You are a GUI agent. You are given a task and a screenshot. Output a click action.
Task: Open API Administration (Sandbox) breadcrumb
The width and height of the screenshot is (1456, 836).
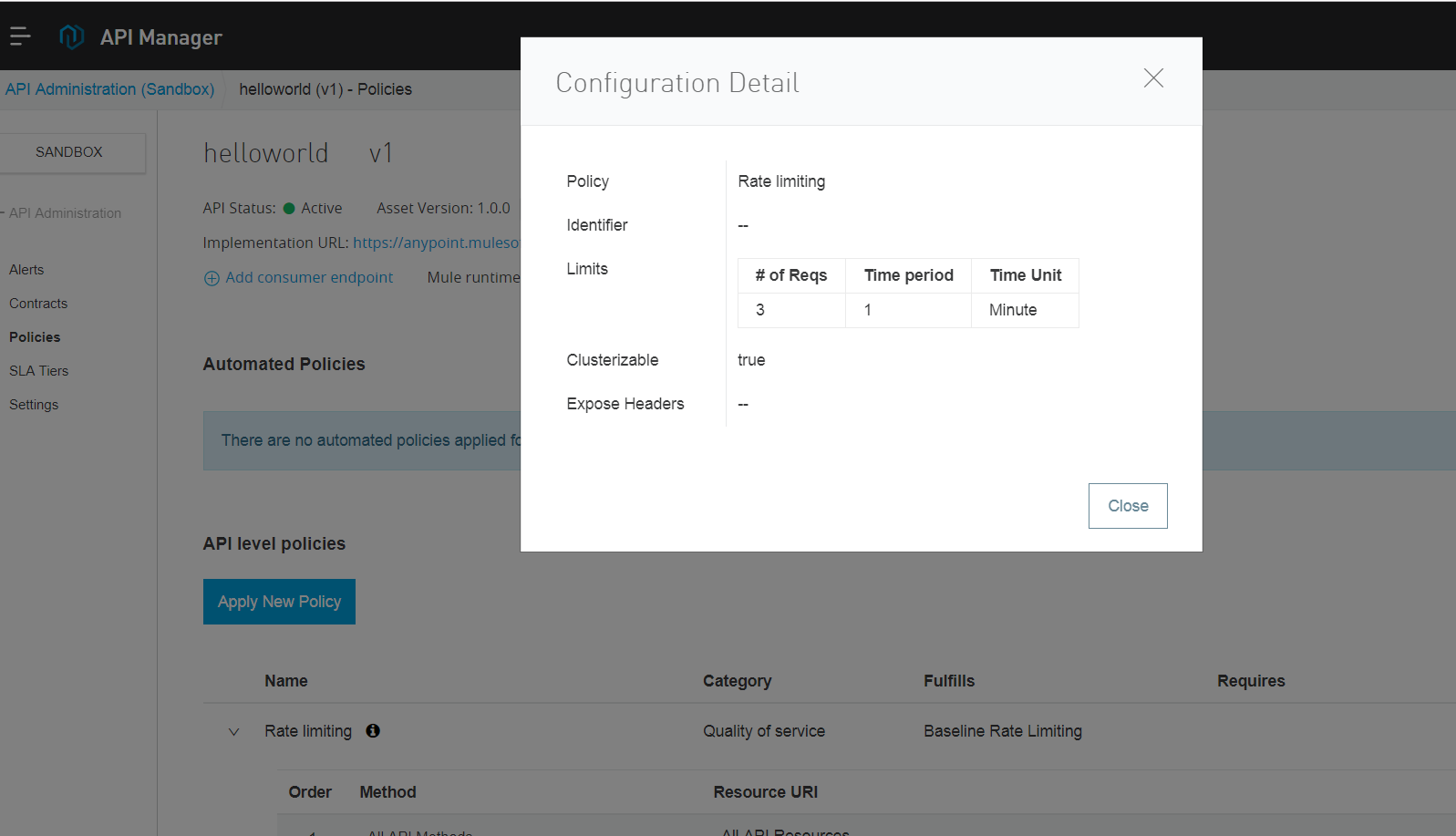109,89
